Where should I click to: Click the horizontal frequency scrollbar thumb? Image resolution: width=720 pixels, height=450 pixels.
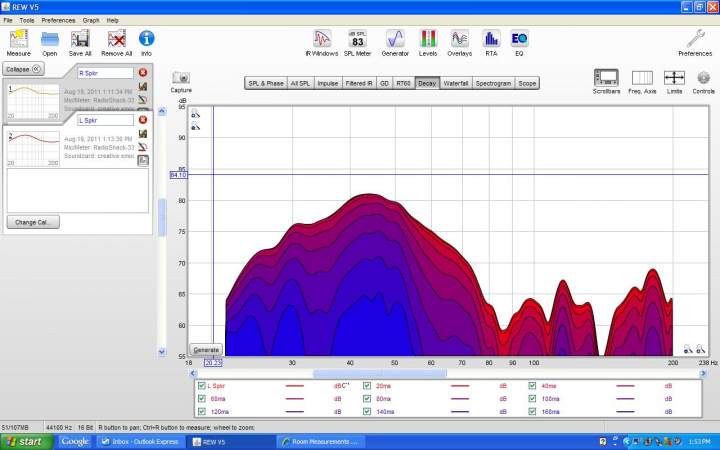(379, 373)
